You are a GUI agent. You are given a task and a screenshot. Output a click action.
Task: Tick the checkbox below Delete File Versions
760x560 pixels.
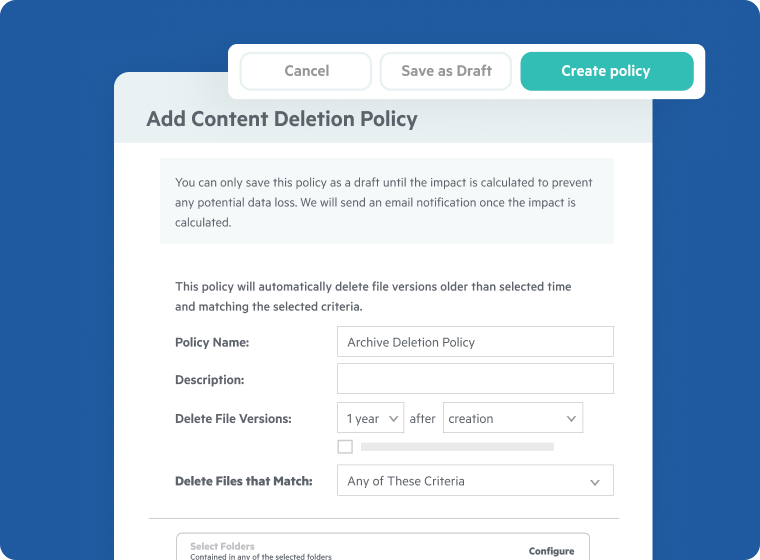(345, 447)
